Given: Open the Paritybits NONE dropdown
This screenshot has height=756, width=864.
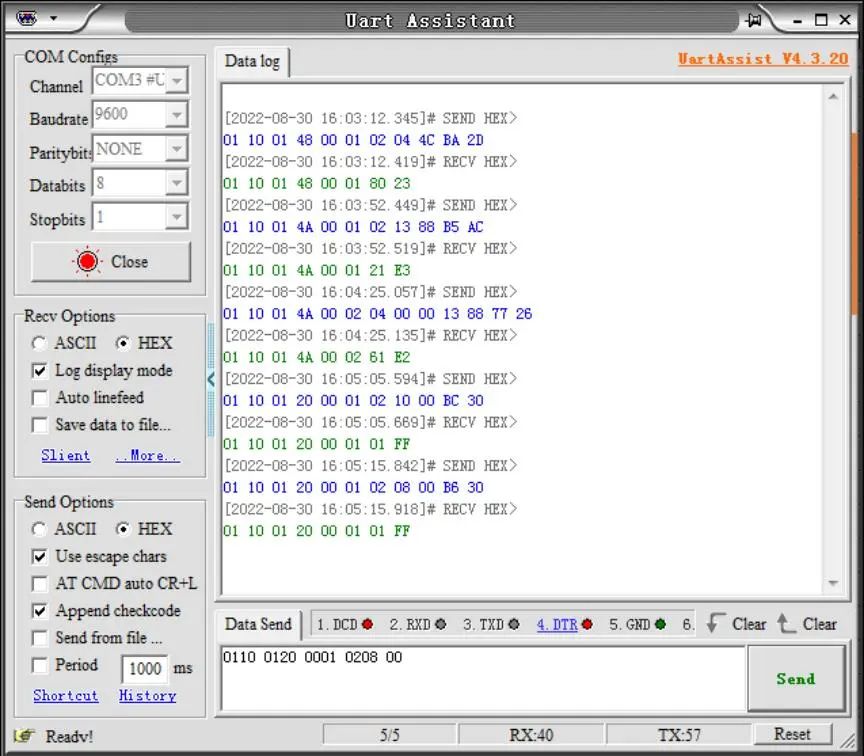Looking at the screenshot, I should tap(177, 149).
